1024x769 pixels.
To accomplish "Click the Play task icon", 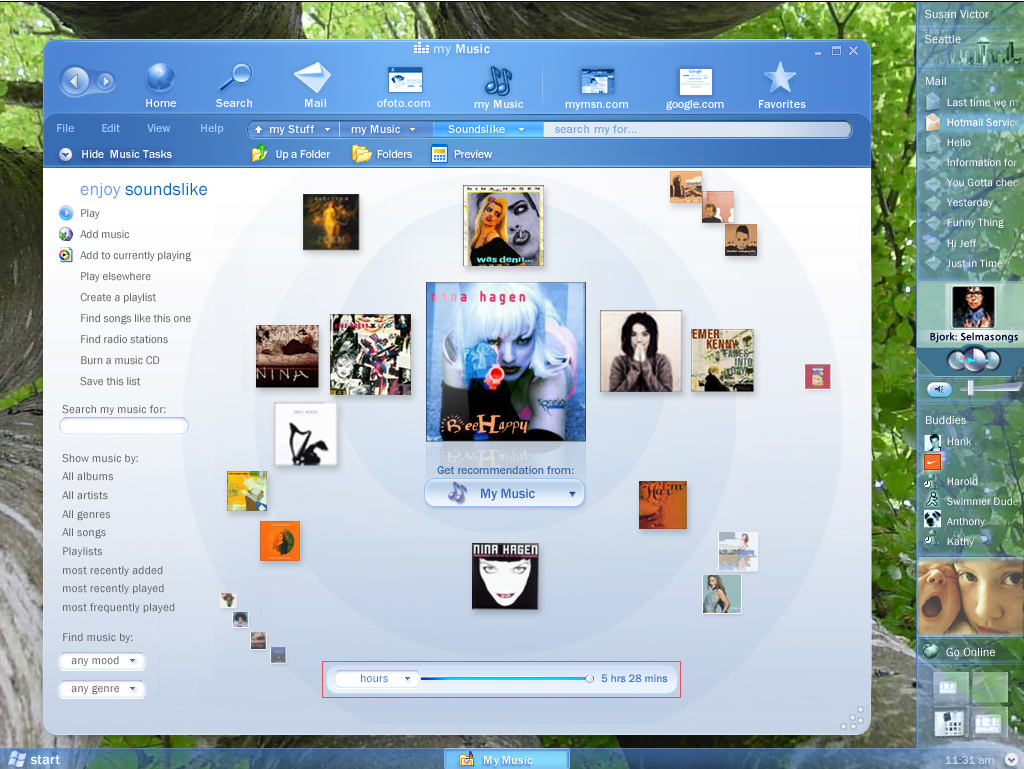I will tap(66, 213).
